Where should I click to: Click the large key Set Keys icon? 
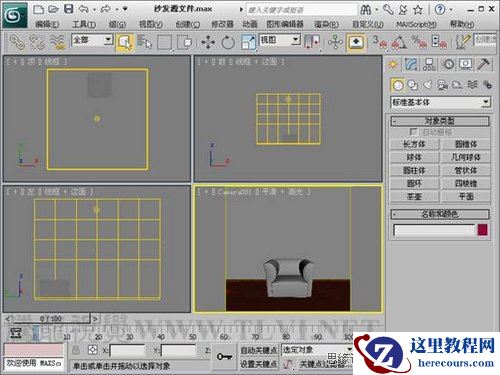[224, 357]
